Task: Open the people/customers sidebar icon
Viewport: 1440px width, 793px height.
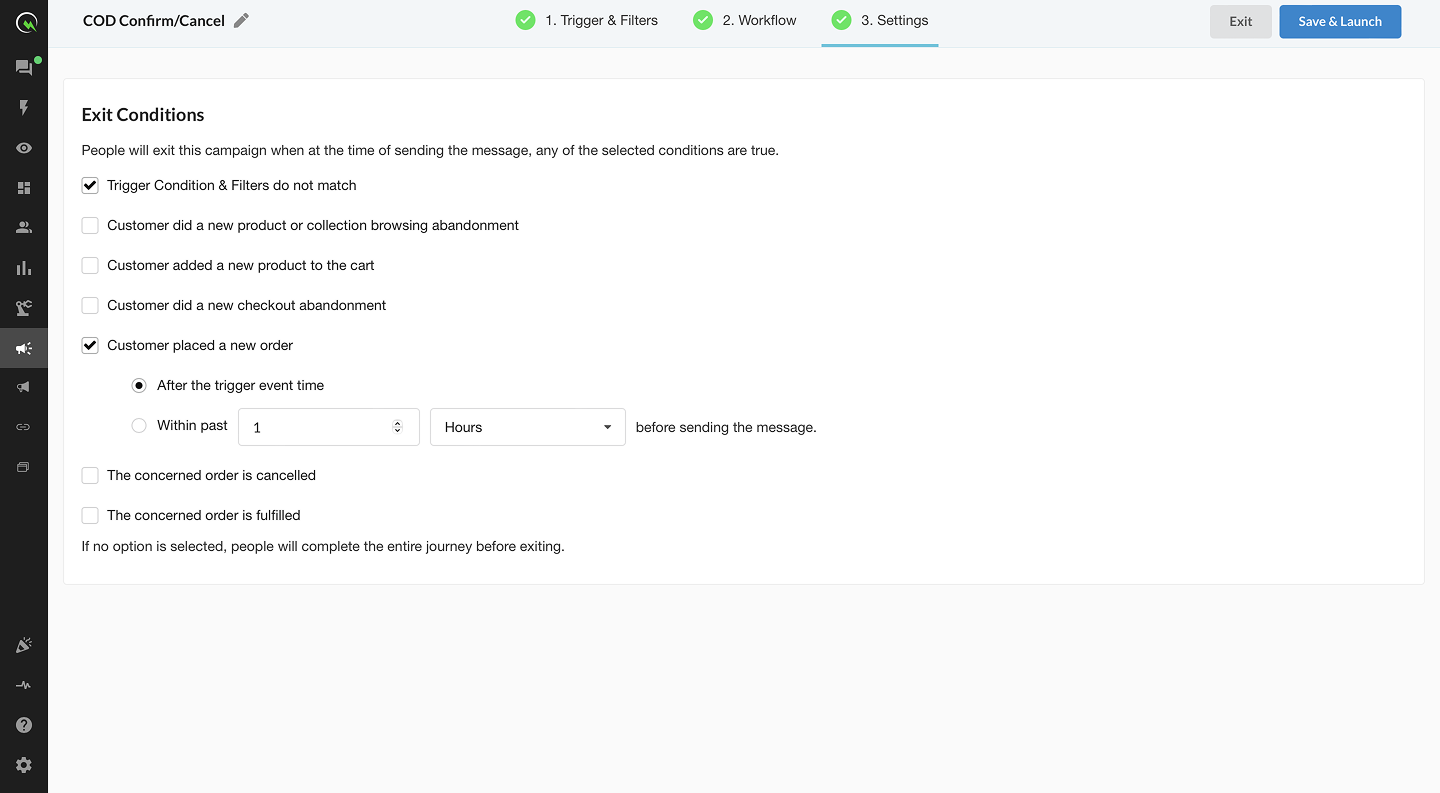Action: [24, 228]
